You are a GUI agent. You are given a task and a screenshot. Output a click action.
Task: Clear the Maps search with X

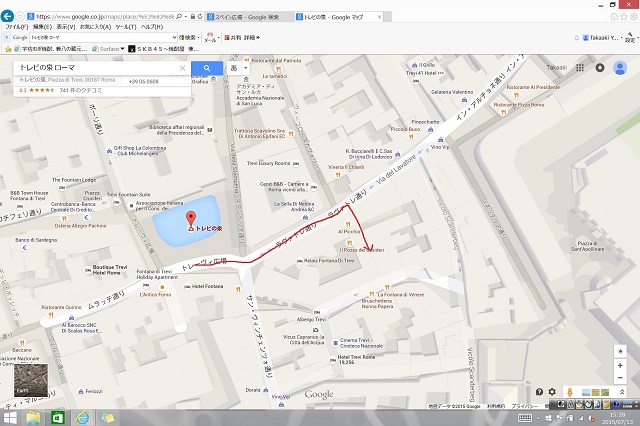coord(183,68)
